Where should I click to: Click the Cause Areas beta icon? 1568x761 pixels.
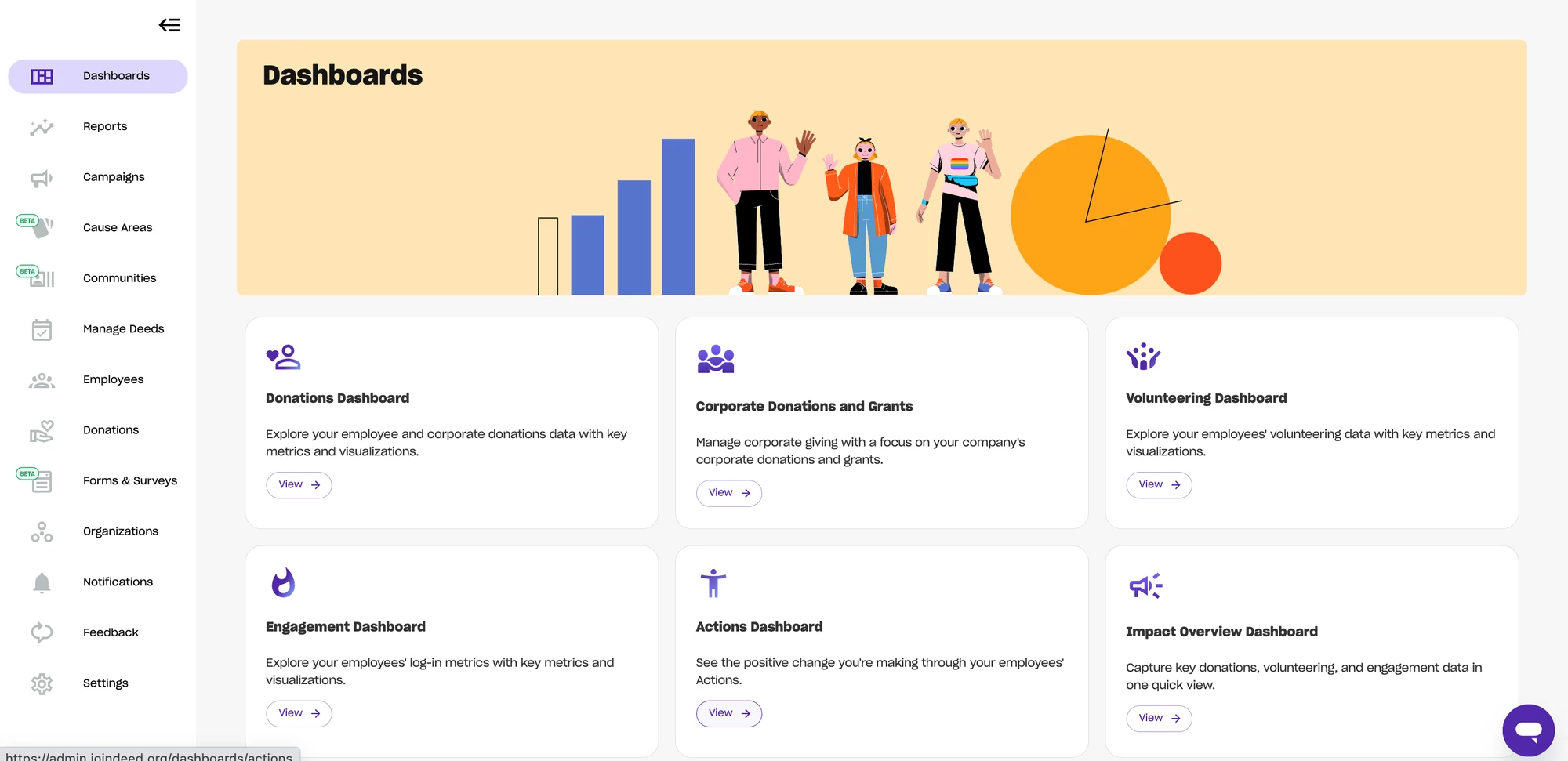pyautogui.click(x=36, y=226)
